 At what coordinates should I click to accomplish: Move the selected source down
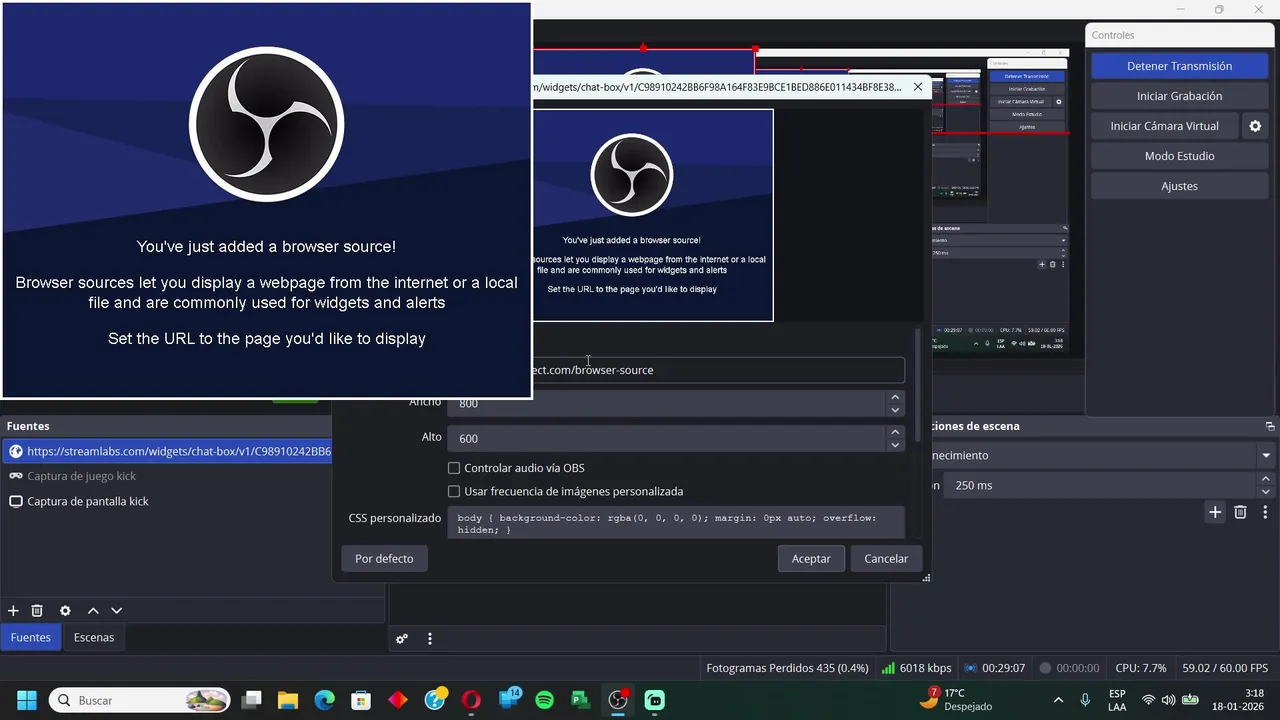(117, 610)
